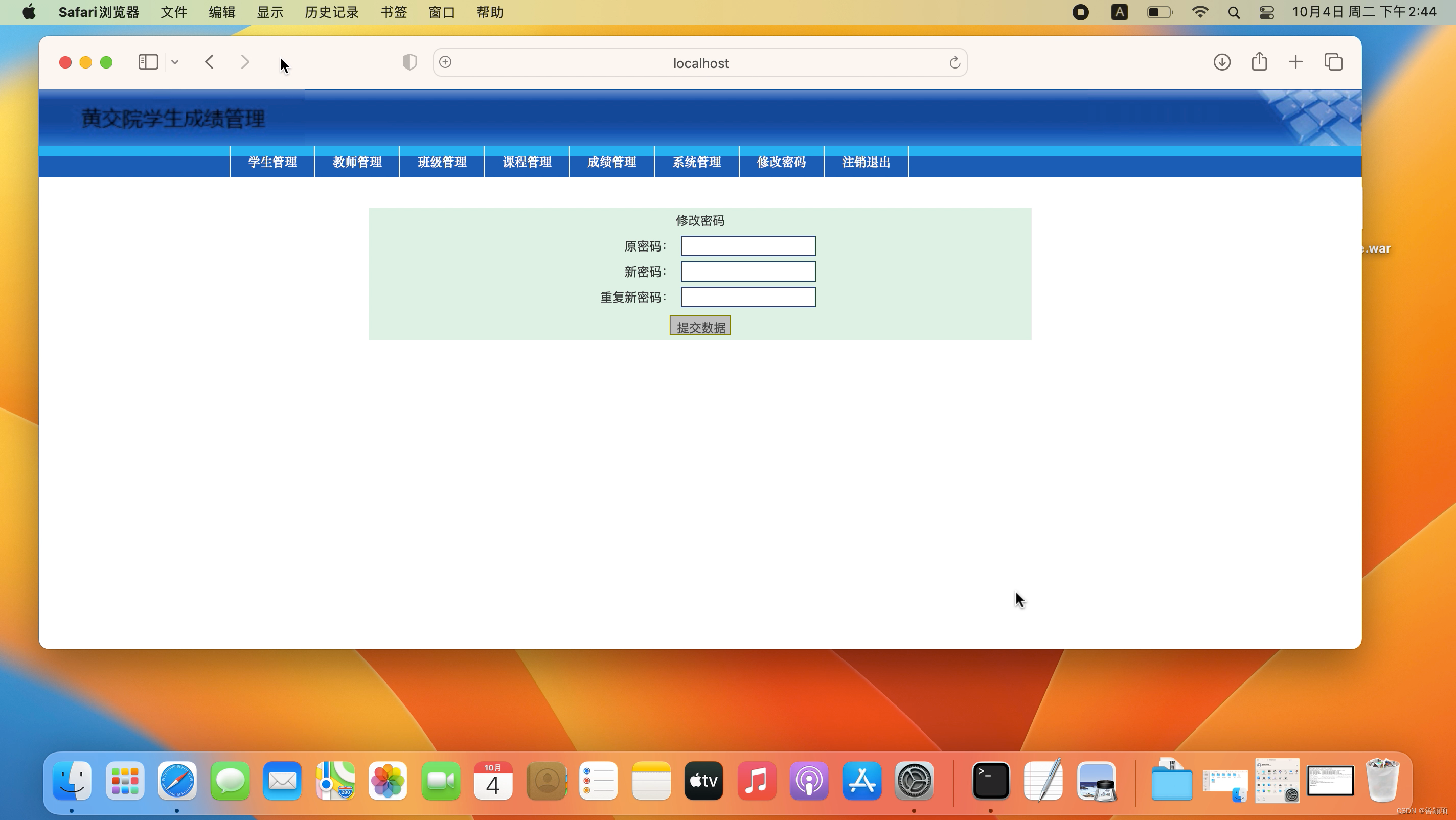Open the battery status icon
The image size is (1456, 820).
pos(1160,12)
